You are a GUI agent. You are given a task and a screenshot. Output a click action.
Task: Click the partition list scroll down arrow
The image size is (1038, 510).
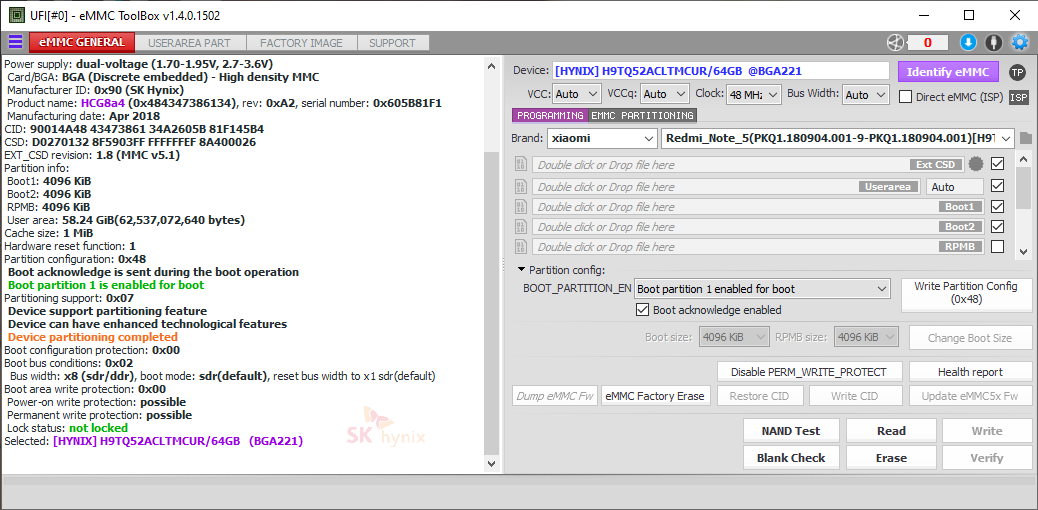(1023, 250)
